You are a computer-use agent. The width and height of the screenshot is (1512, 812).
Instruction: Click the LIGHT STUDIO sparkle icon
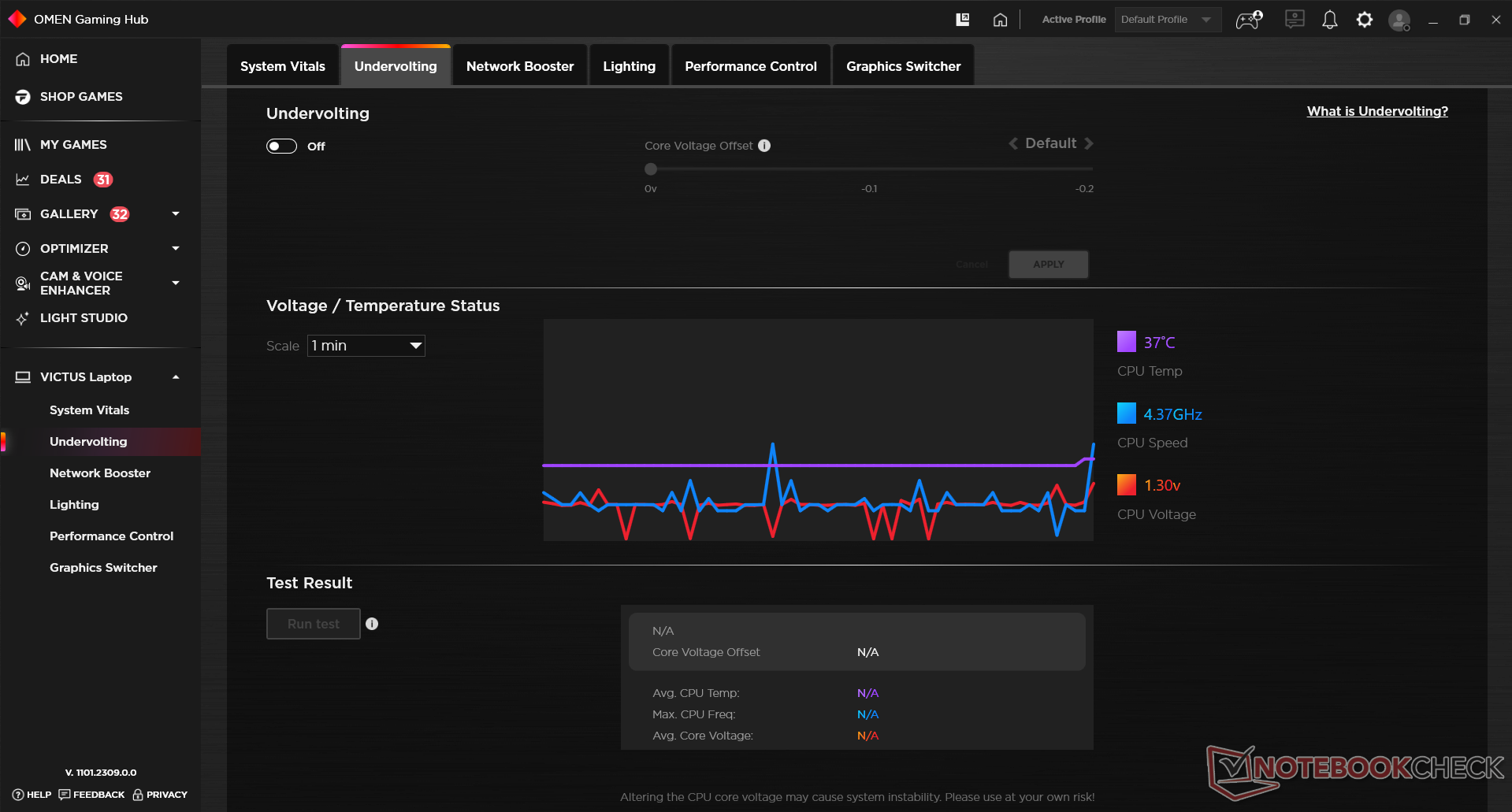pyautogui.click(x=23, y=318)
